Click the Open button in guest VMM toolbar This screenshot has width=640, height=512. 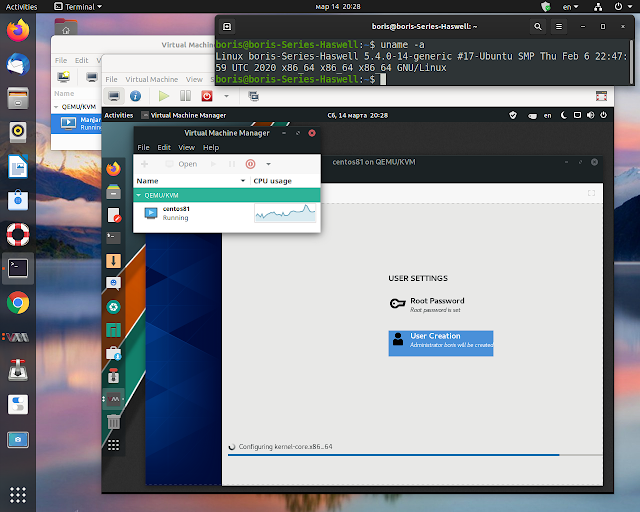(x=182, y=164)
